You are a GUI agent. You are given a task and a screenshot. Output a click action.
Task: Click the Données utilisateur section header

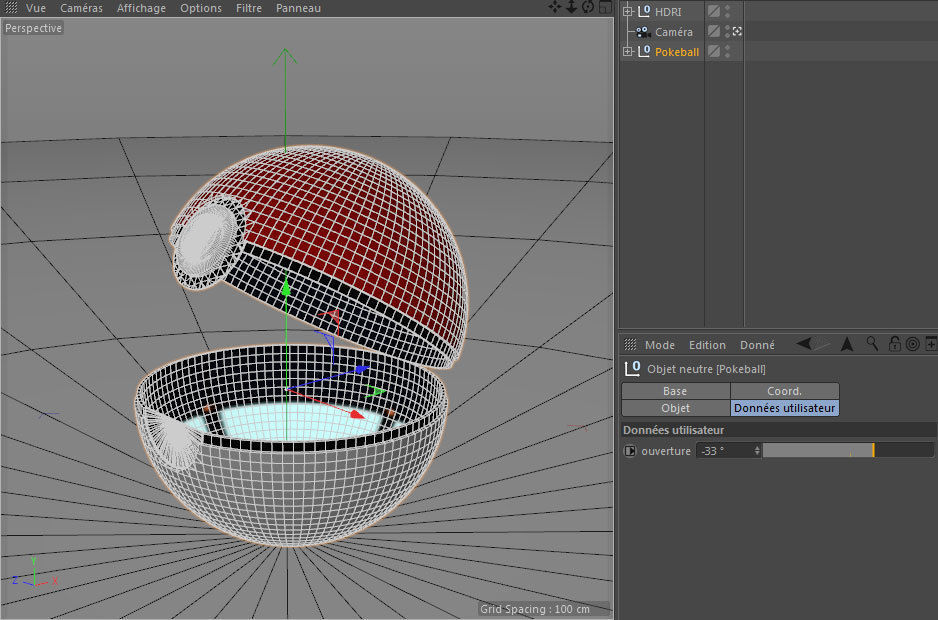[779, 430]
